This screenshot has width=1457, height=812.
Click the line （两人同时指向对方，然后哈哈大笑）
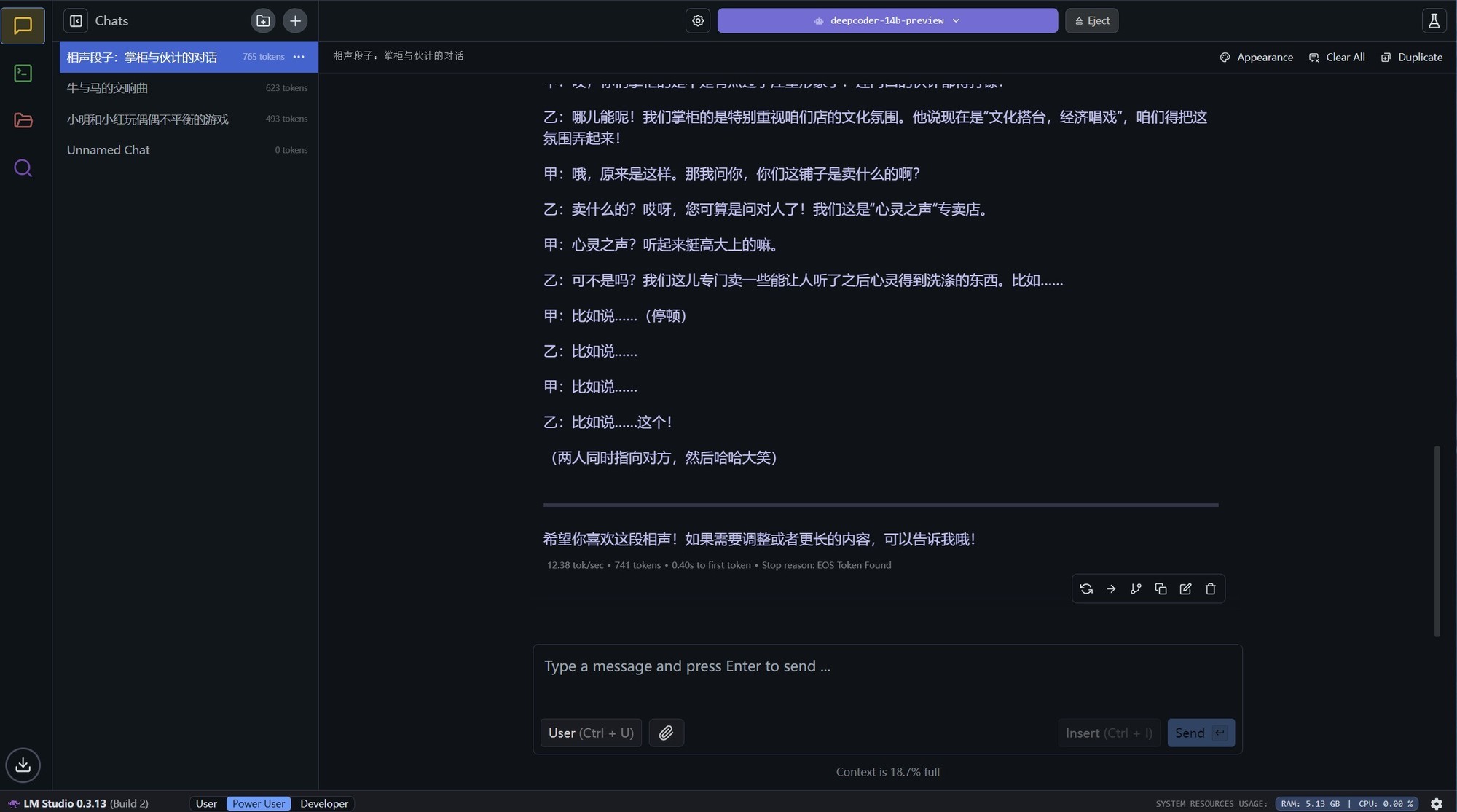click(x=664, y=458)
